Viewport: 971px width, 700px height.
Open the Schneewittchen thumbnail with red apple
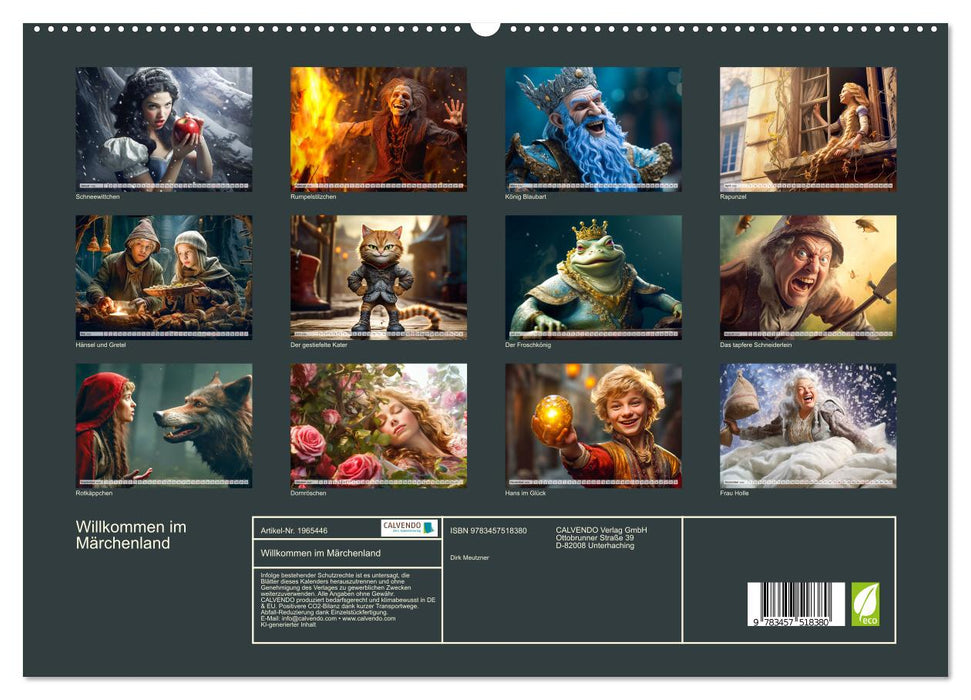point(164,128)
